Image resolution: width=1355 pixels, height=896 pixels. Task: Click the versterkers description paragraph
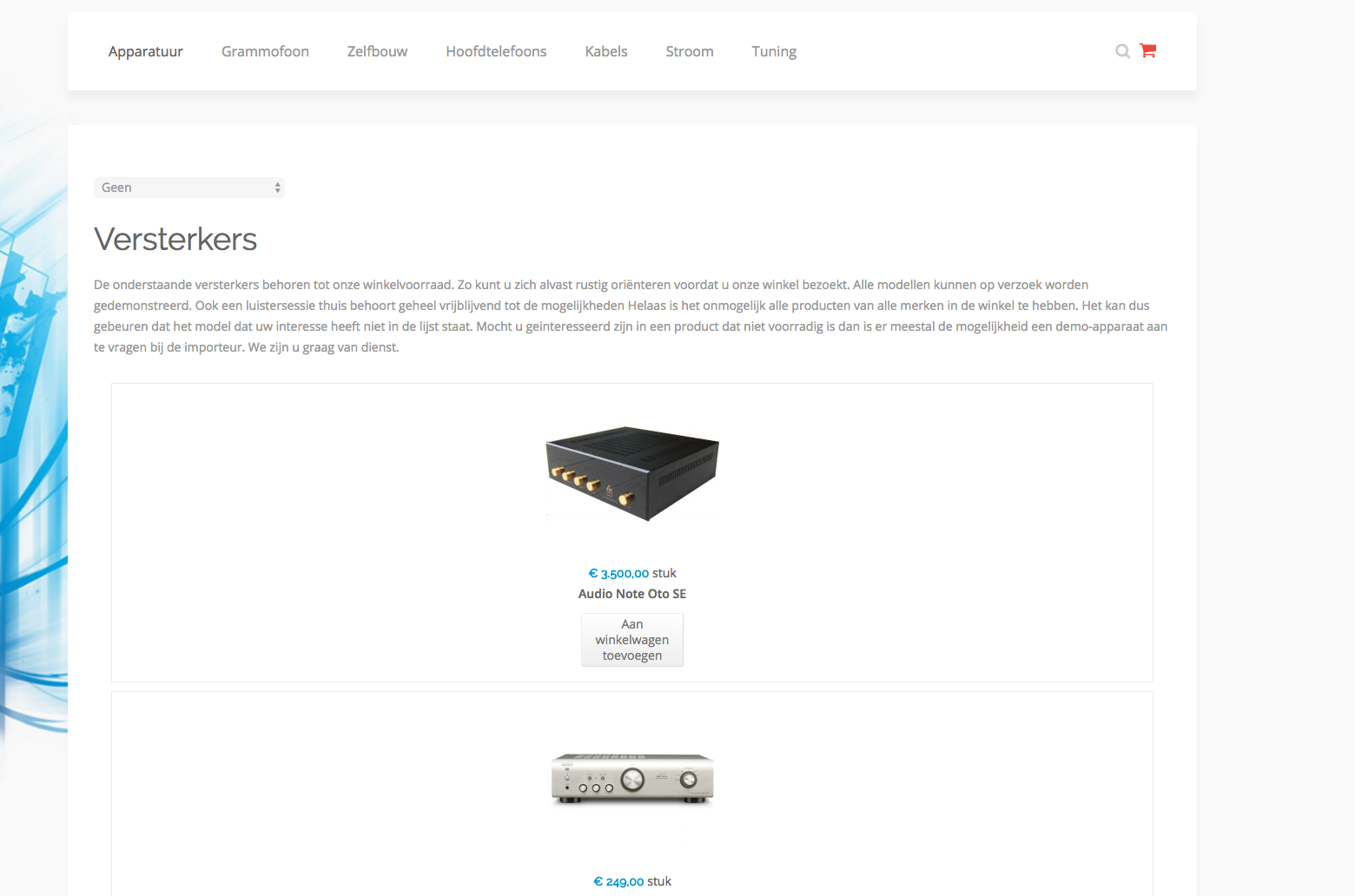(631, 316)
